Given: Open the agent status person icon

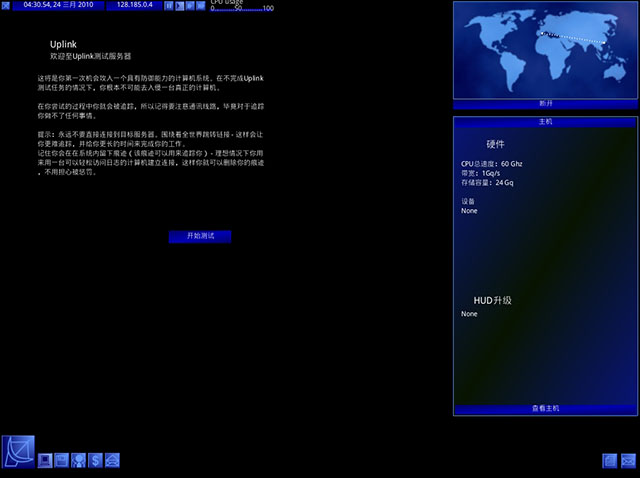Looking at the screenshot, I should click(x=78, y=460).
